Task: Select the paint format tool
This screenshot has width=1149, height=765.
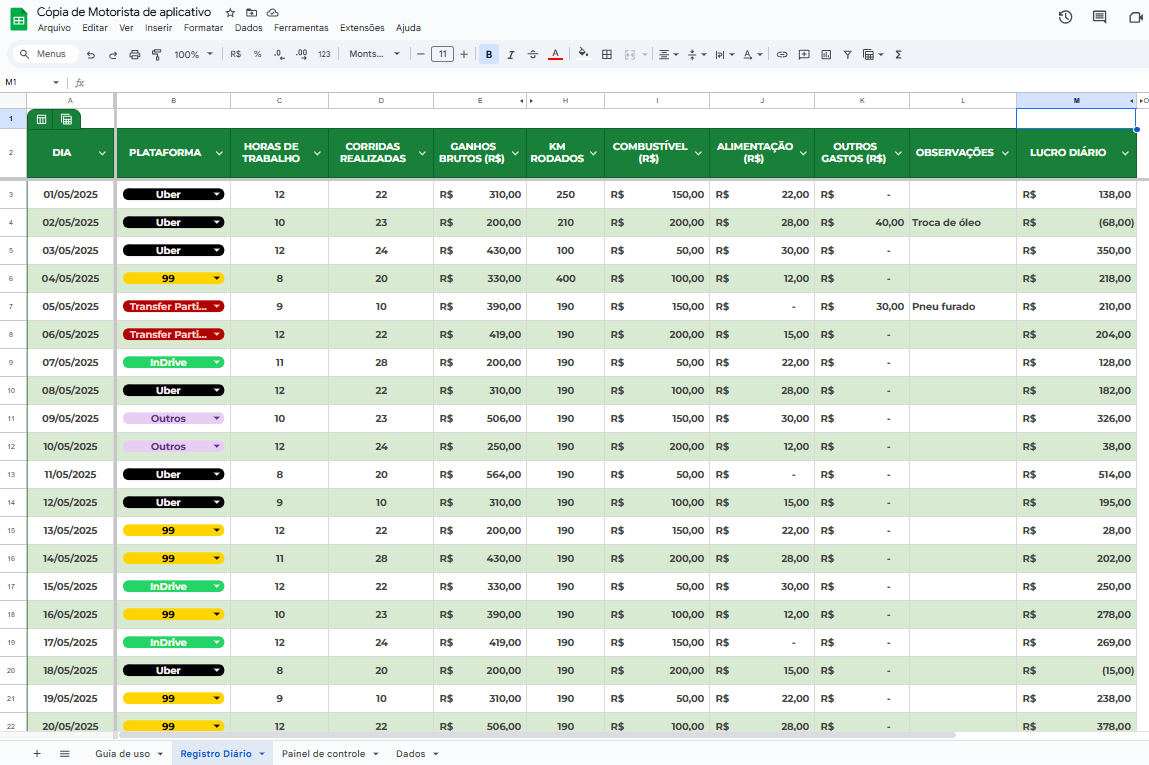Action: [x=157, y=54]
